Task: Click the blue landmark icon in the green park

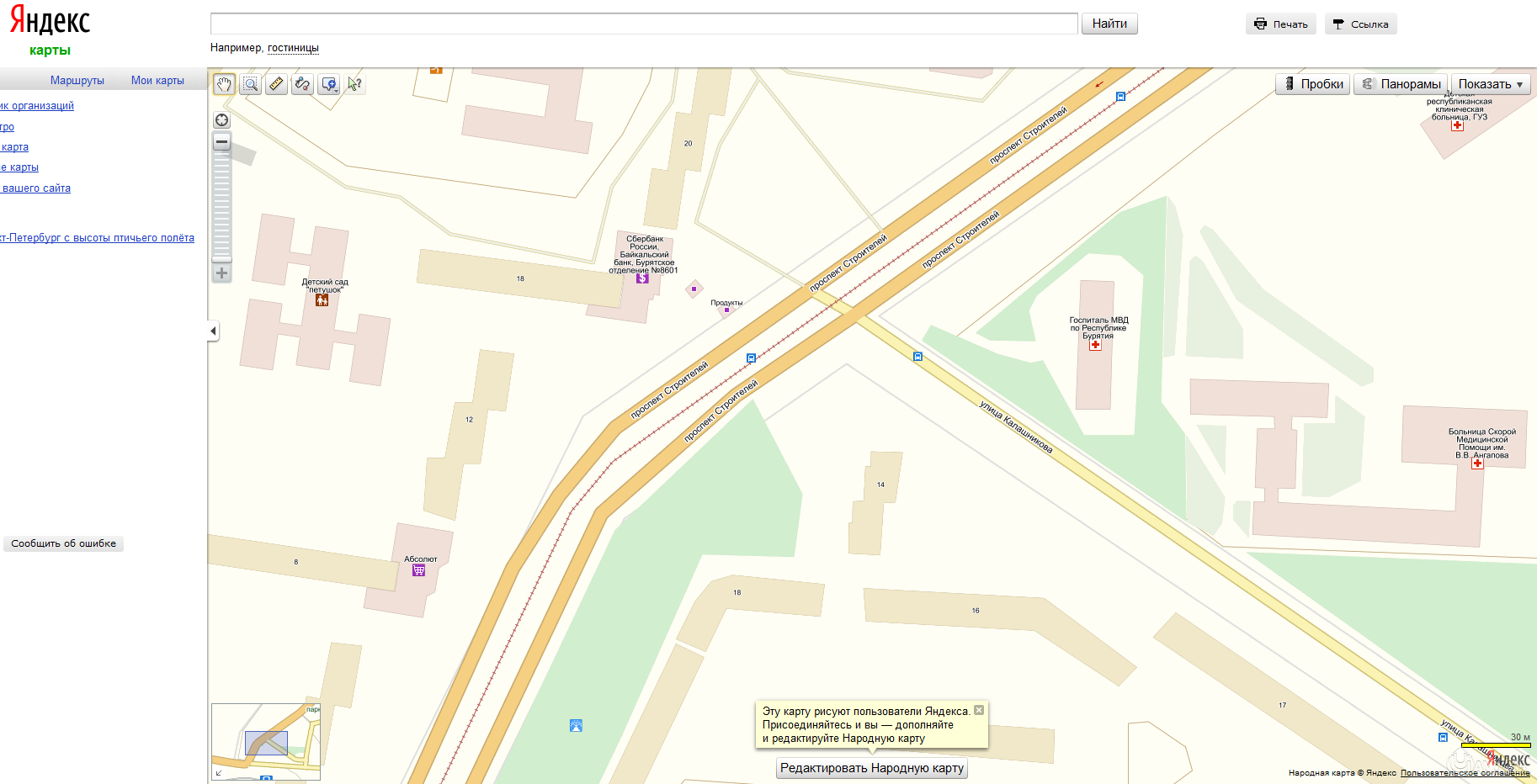Action: [x=576, y=725]
